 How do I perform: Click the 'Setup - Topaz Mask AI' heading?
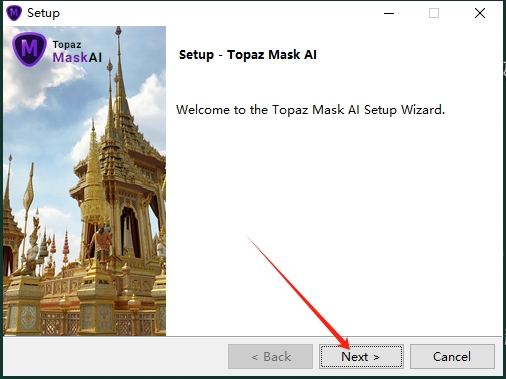(248, 55)
